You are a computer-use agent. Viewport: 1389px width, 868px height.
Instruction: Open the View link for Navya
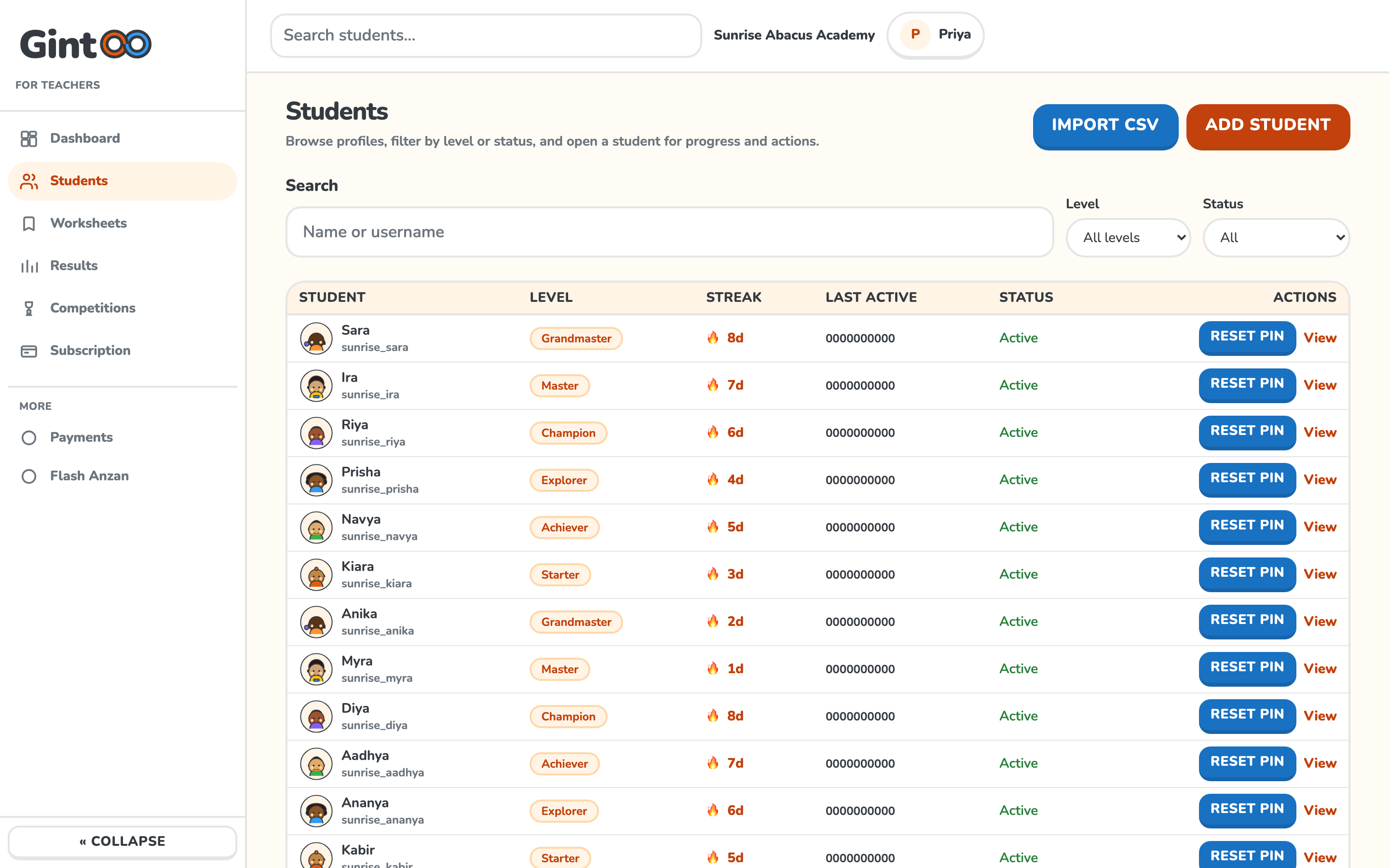click(x=1320, y=527)
